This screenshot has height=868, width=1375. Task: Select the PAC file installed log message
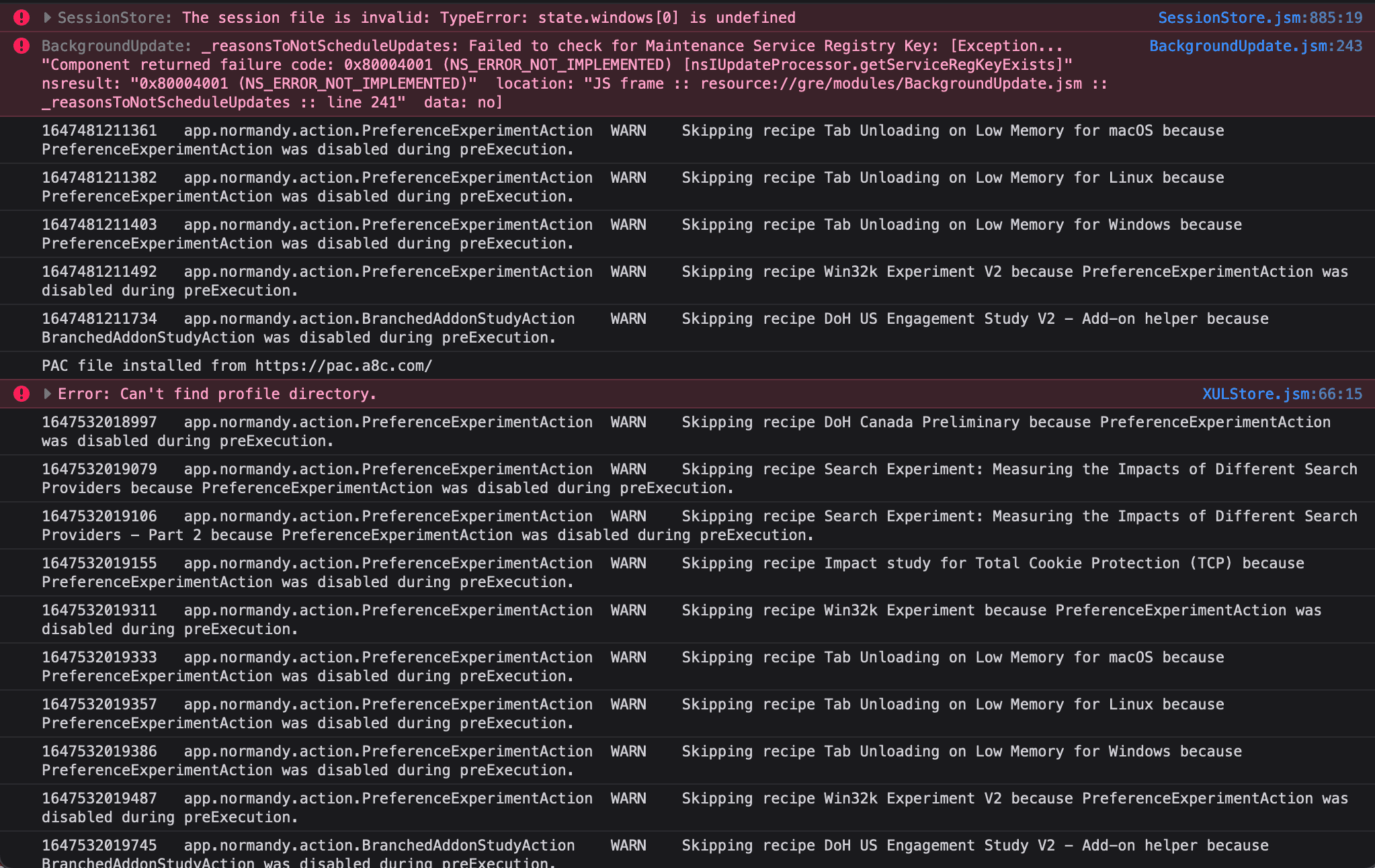[x=237, y=365]
